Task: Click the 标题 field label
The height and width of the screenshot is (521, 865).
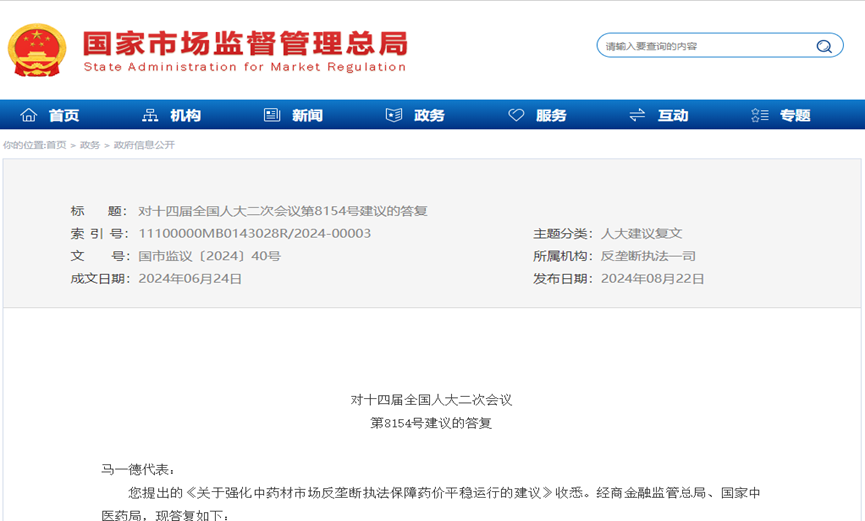Action: pos(99,211)
